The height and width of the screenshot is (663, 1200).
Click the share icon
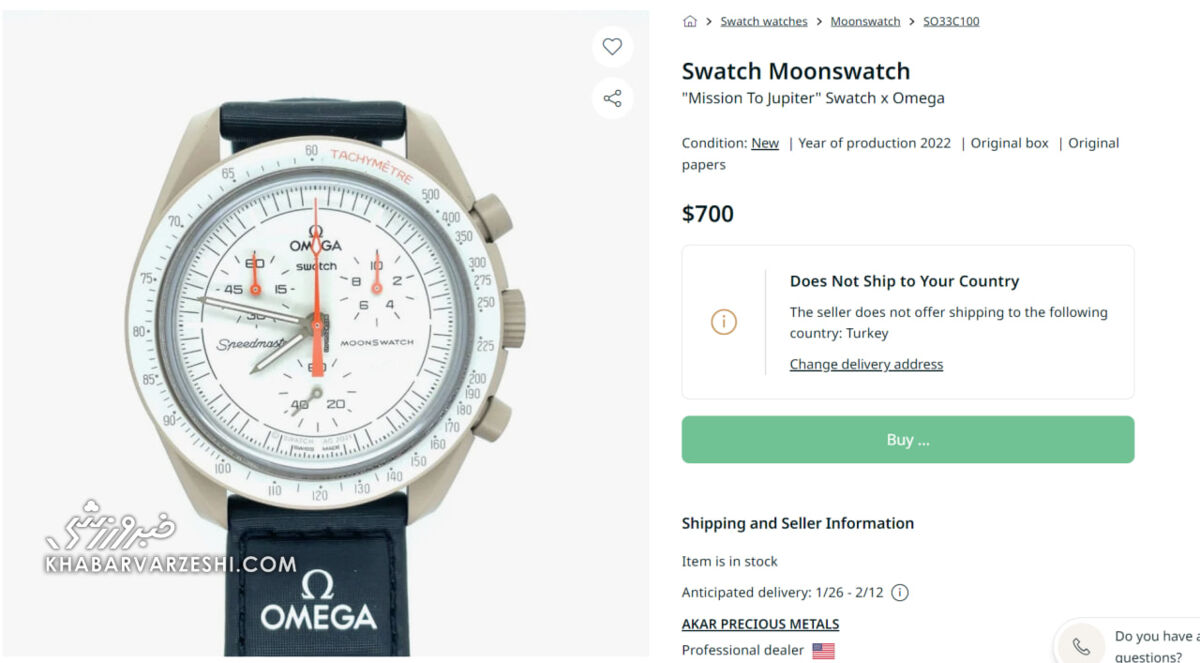612,98
